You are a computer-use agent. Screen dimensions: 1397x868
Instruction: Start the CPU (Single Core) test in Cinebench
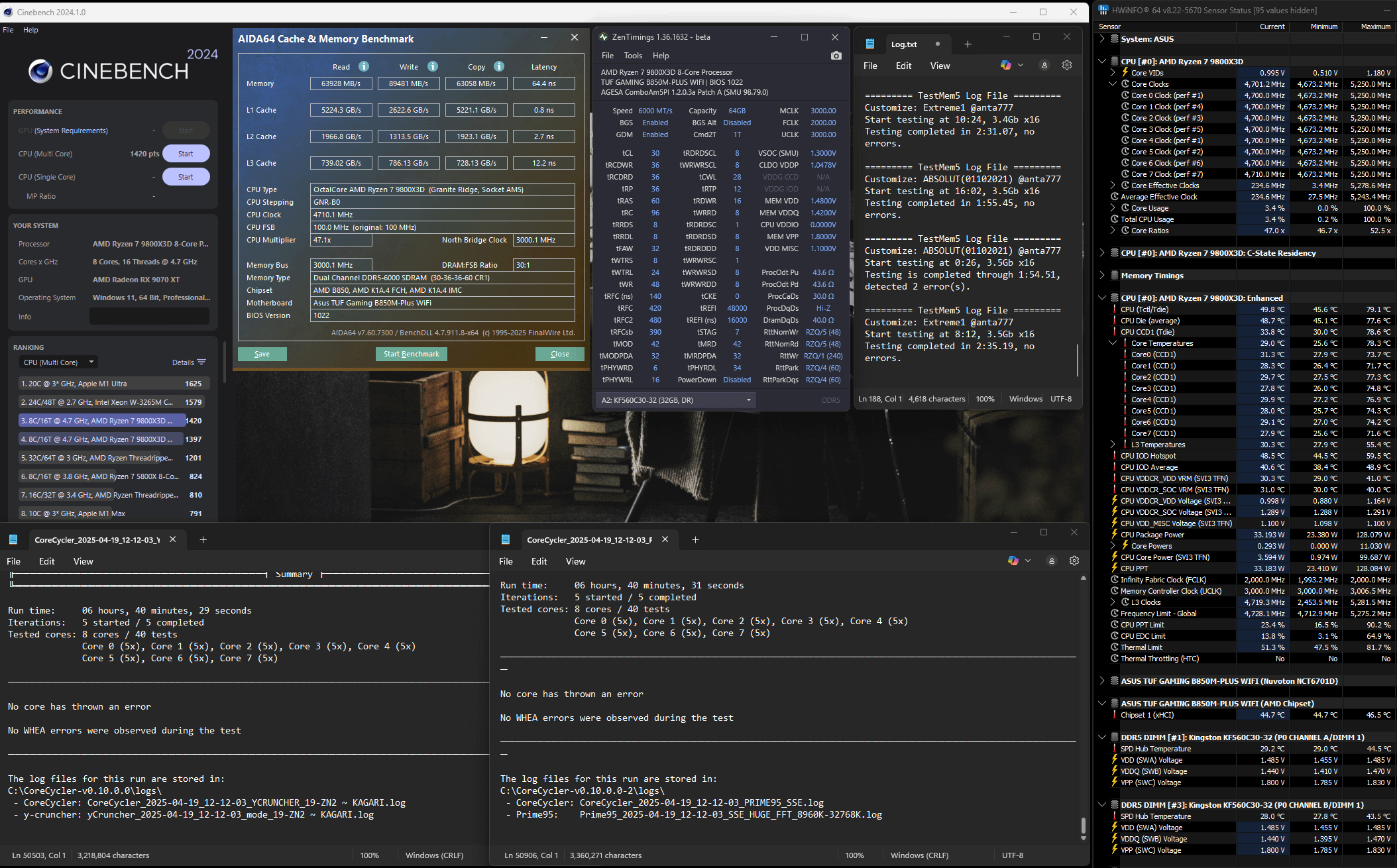tap(186, 177)
